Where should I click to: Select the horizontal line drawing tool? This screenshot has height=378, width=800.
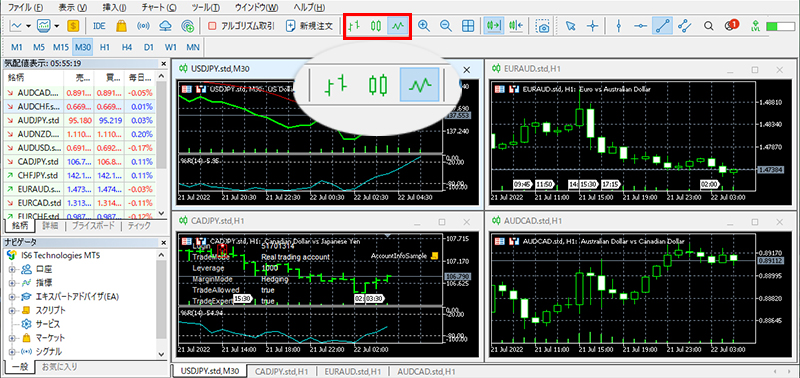641,26
